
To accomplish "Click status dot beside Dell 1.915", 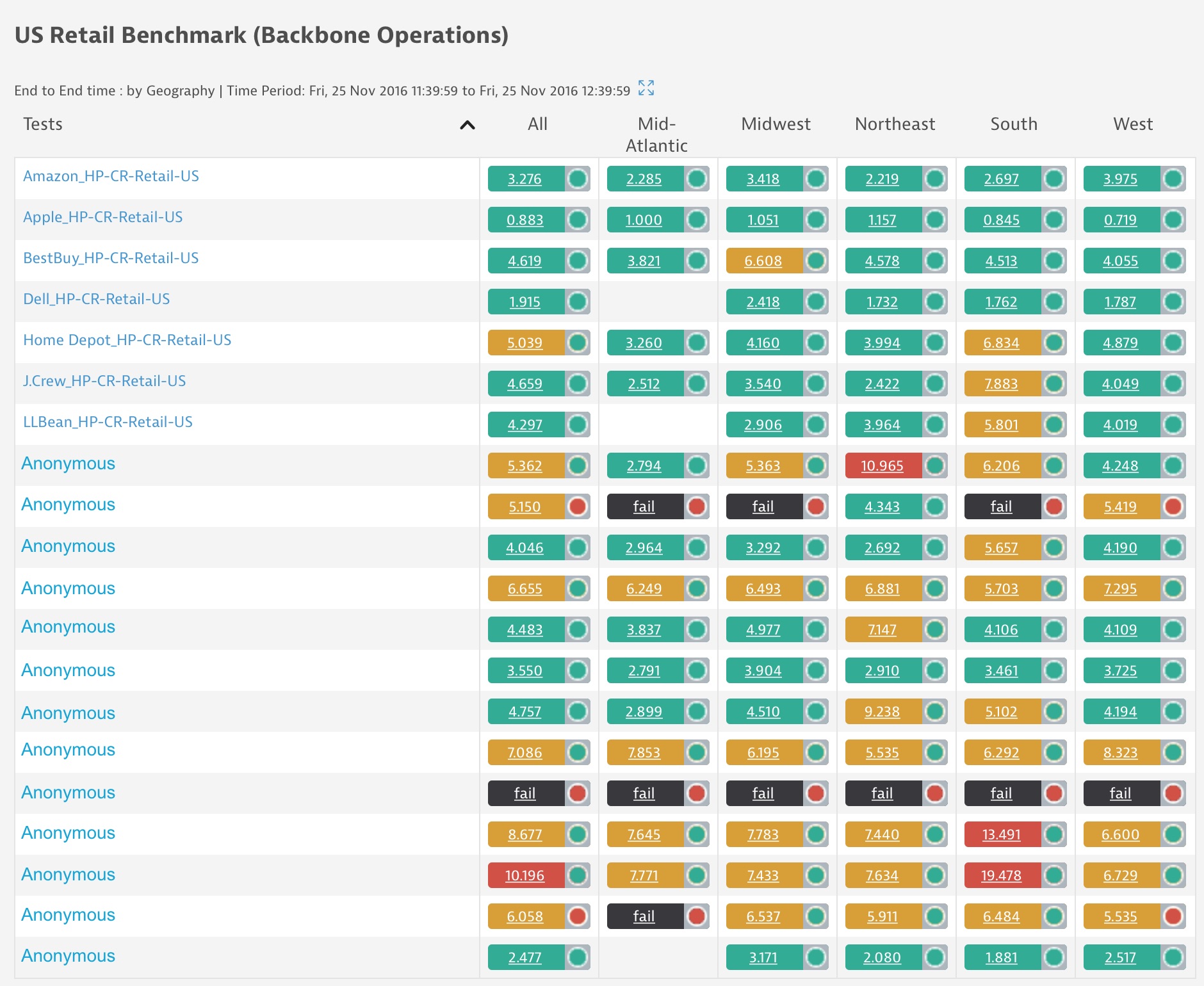I will pyautogui.click(x=578, y=302).
